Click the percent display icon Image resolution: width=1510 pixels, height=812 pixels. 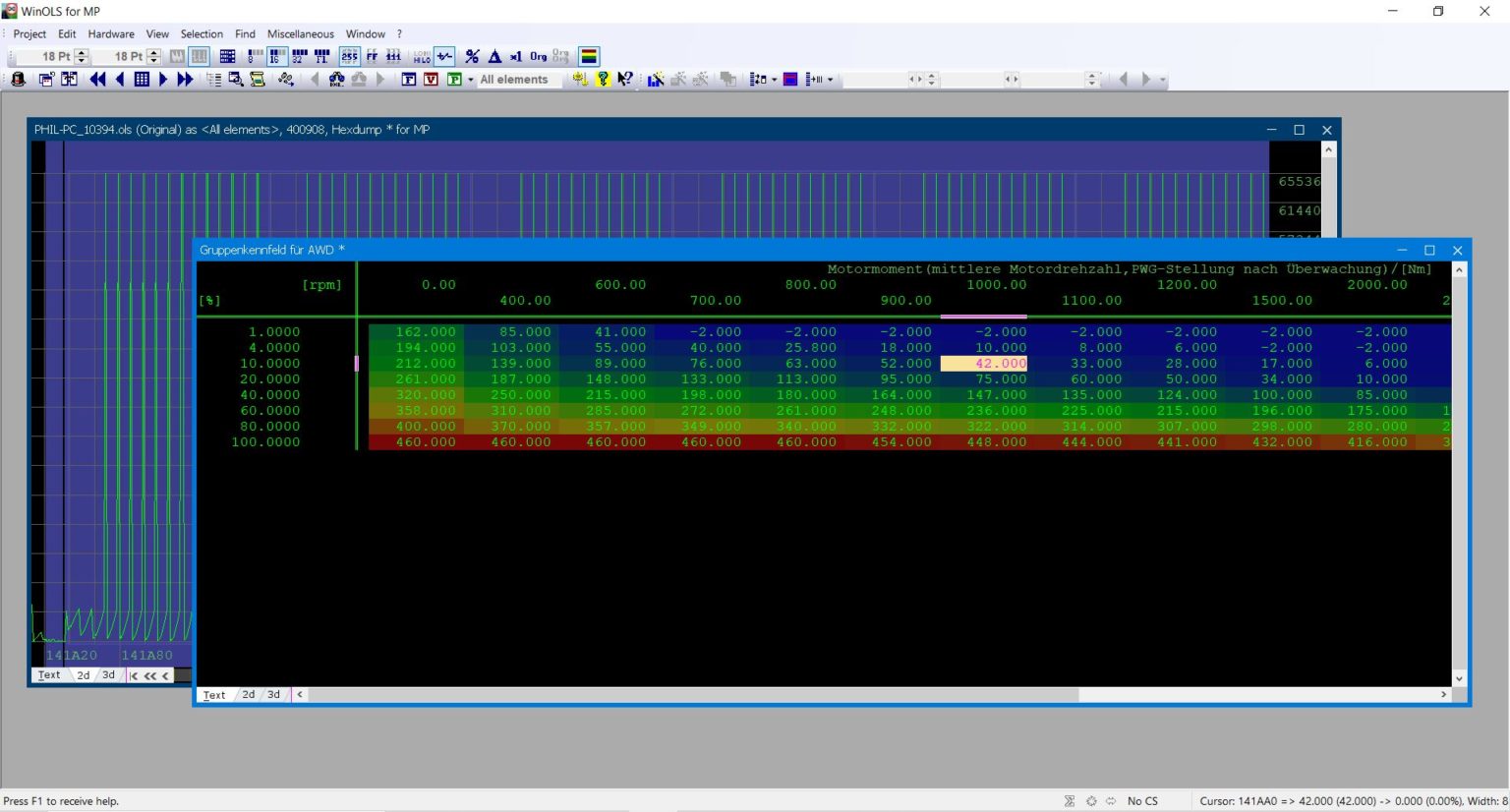[x=472, y=56]
